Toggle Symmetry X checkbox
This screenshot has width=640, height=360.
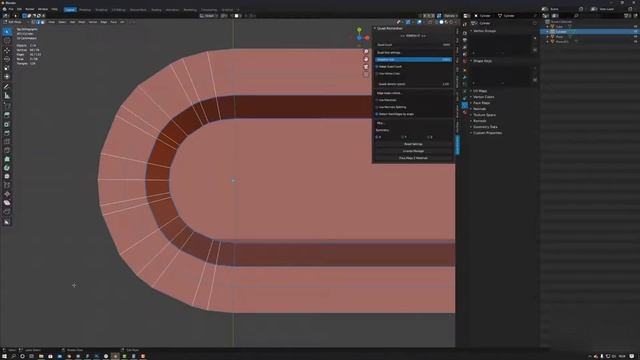tap(377, 137)
